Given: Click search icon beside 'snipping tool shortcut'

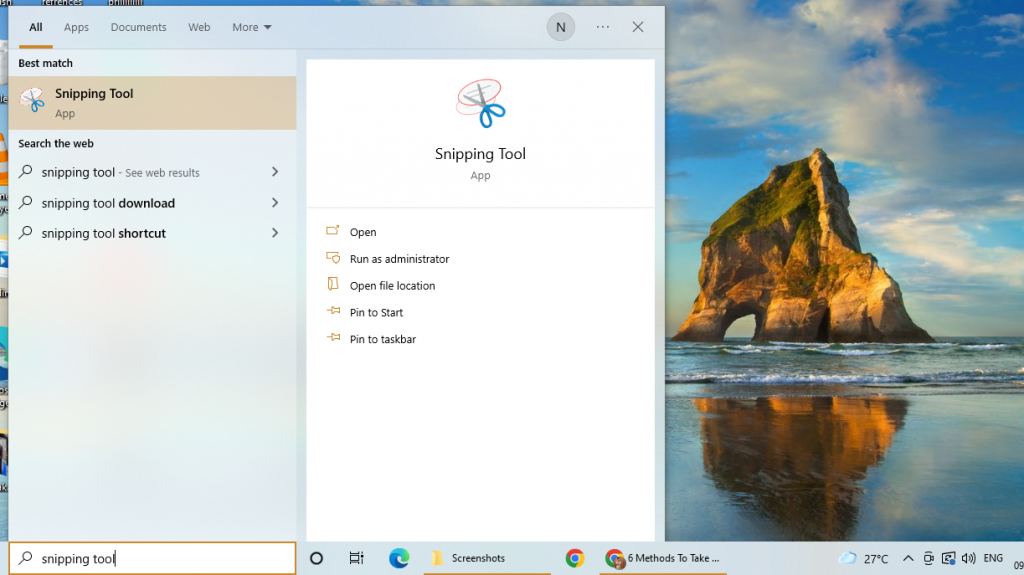Looking at the screenshot, I should pyautogui.click(x=25, y=232).
